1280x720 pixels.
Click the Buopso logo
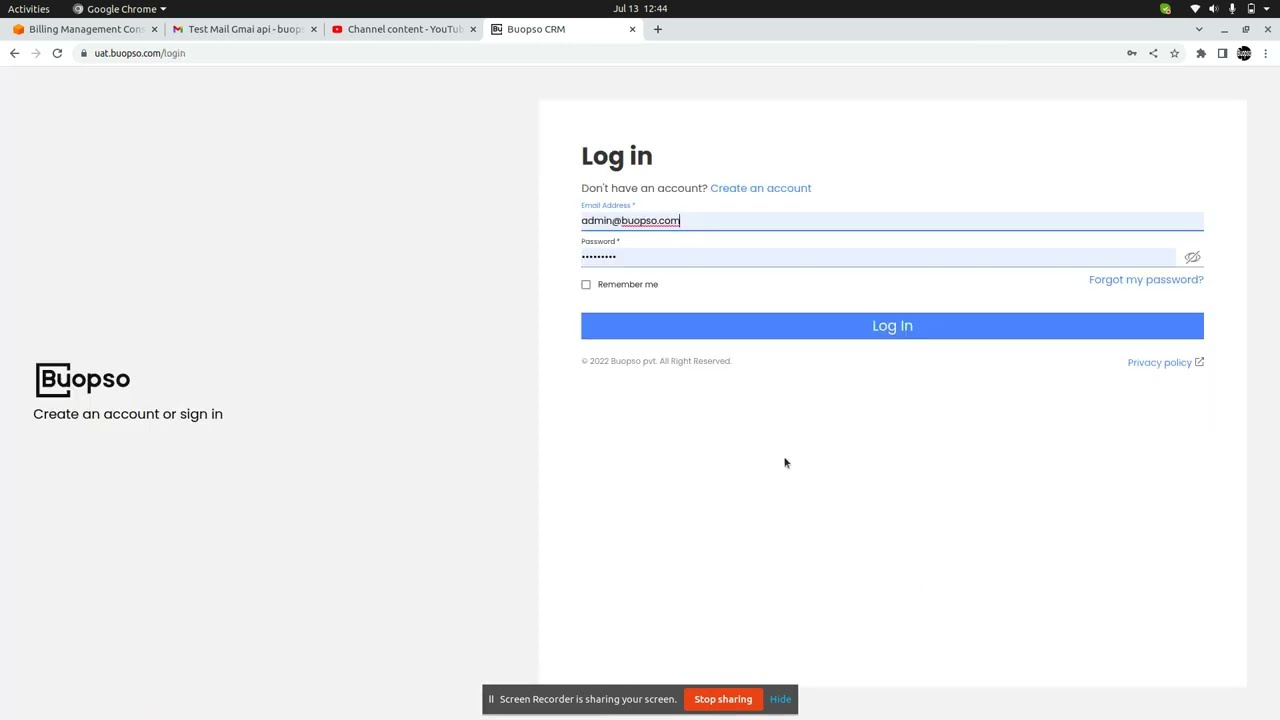click(x=83, y=379)
